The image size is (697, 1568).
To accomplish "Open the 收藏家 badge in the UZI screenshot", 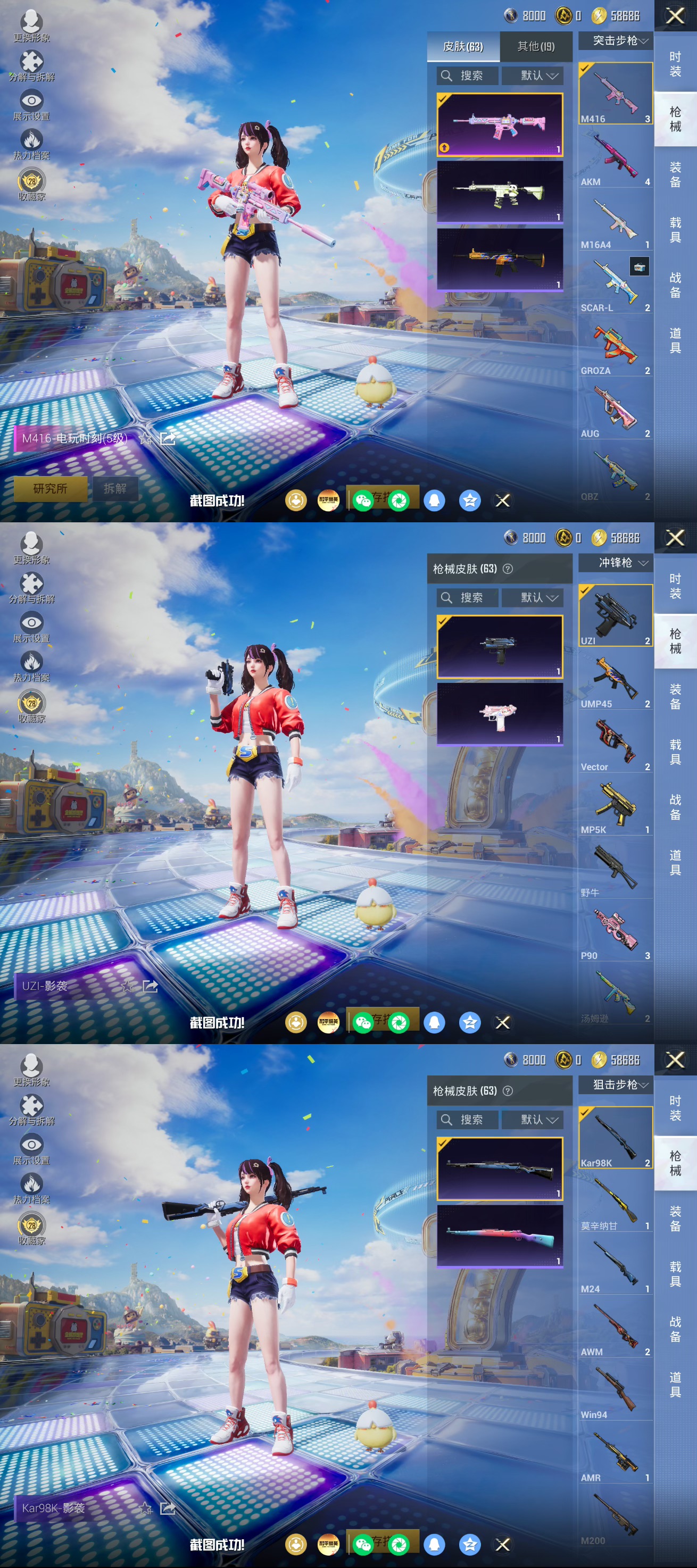I will pyautogui.click(x=31, y=707).
